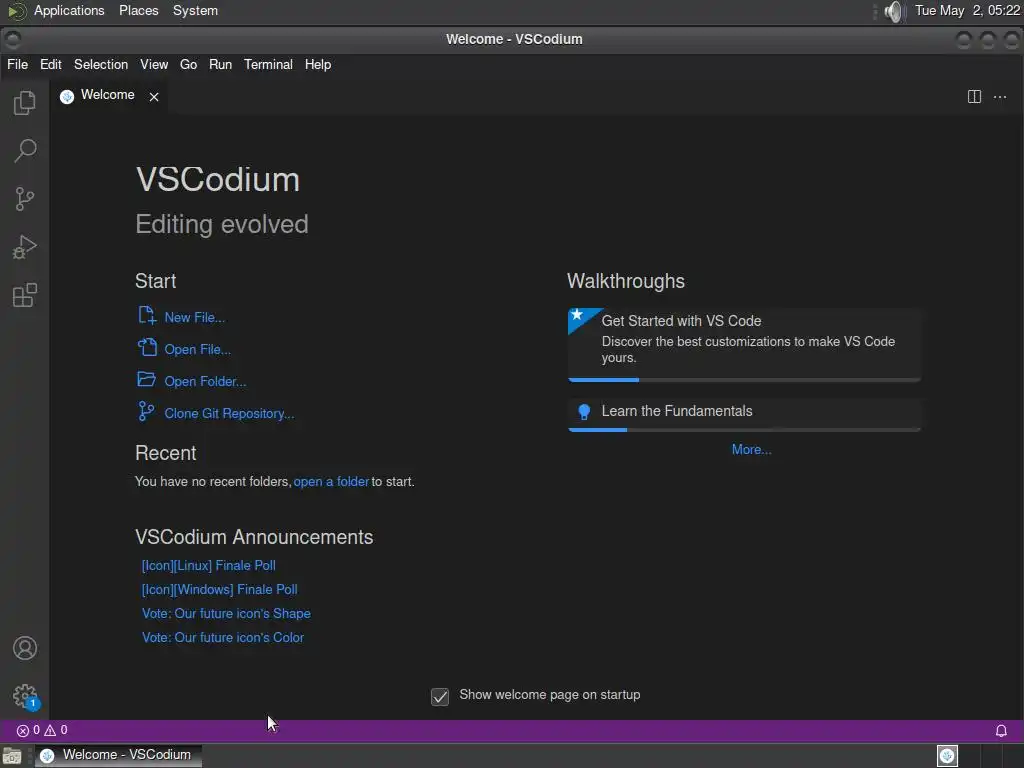Open the Manage gear icon

pos(25,696)
